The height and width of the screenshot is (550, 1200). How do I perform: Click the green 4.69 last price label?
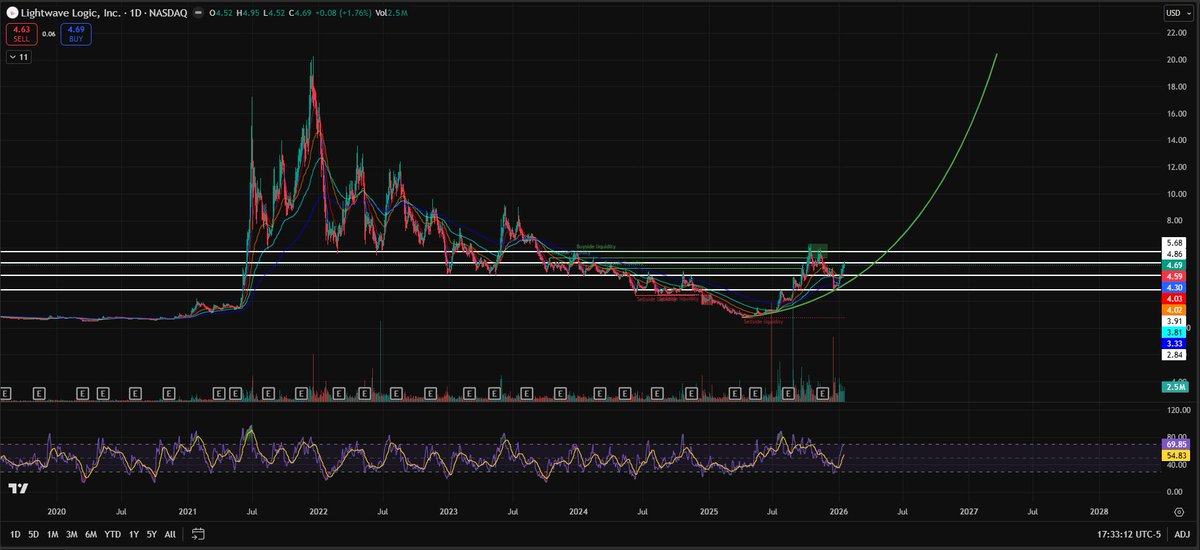(1173, 266)
